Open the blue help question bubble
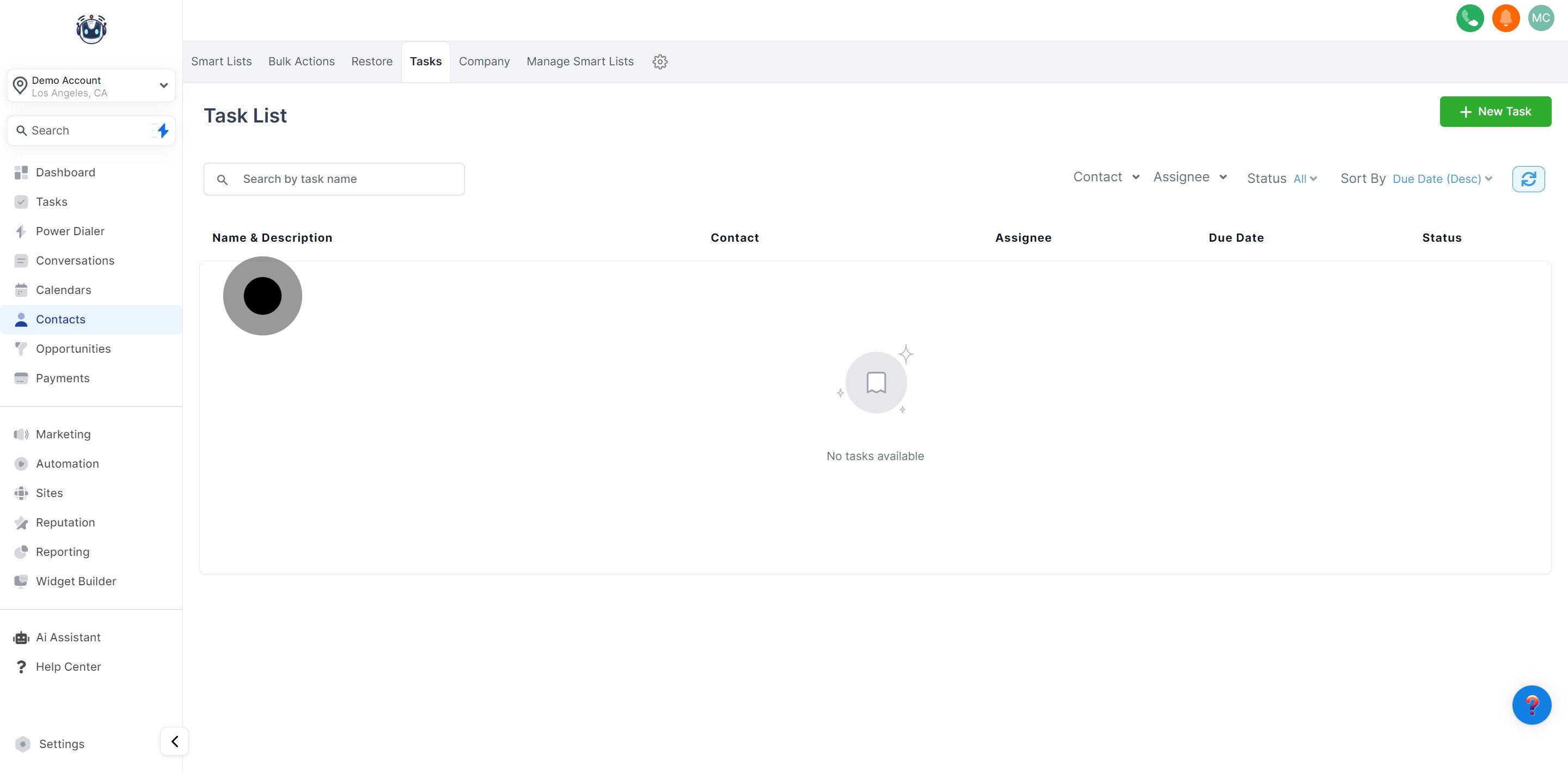Viewport: 1568px width, 772px height. pyautogui.click(x=1531, y=704)
